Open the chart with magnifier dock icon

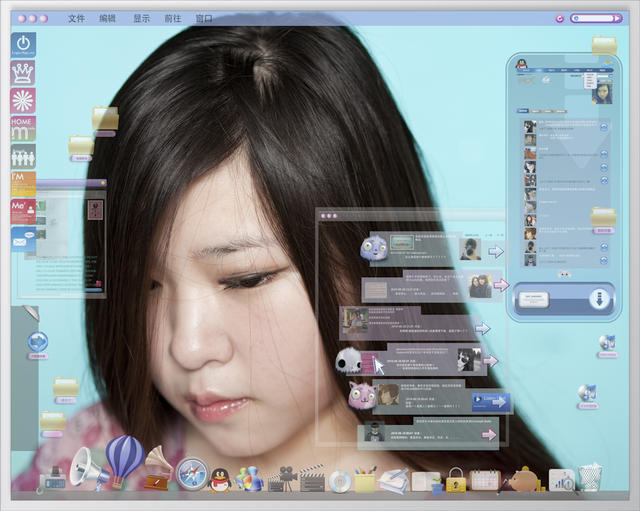(x=562, y=480)
